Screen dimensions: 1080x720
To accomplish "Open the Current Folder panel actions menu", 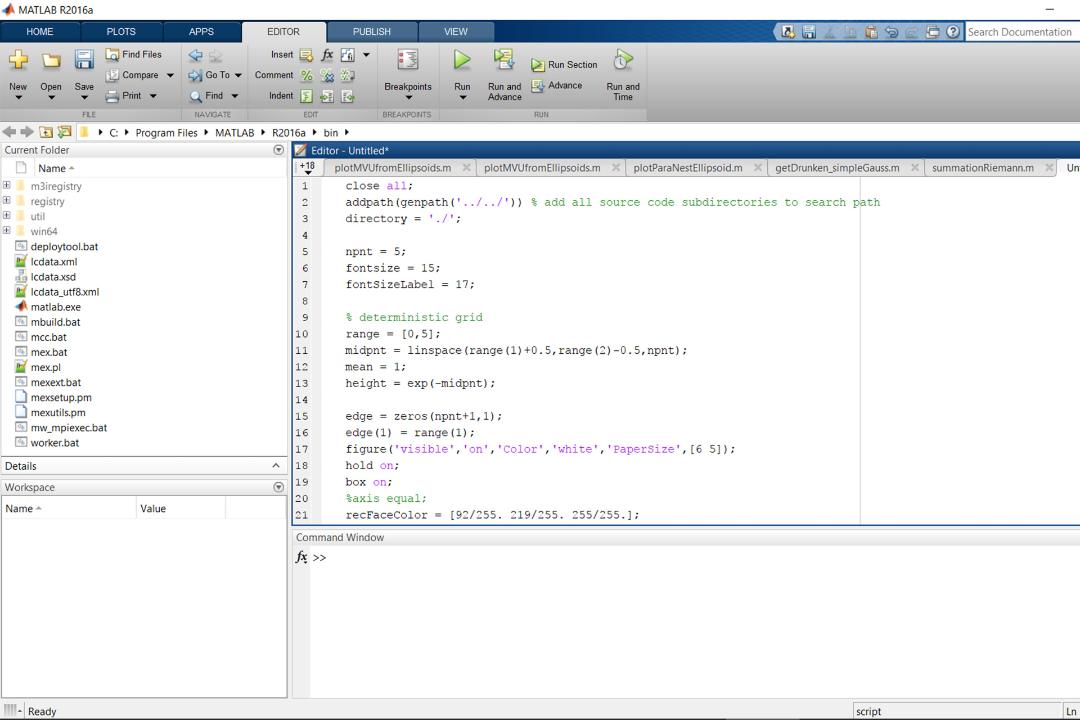I will pyautogui.click(x=278, y=150).
